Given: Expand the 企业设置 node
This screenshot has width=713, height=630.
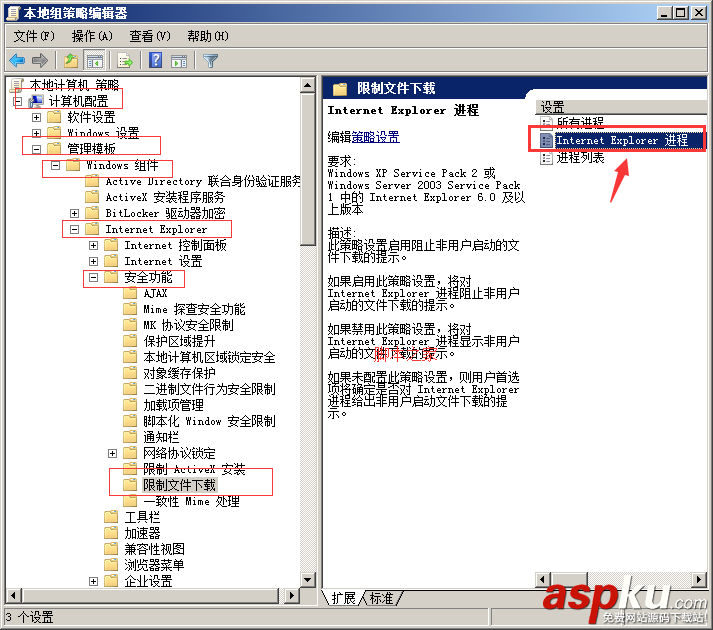Looking at the screenshot, I should 94,581.
